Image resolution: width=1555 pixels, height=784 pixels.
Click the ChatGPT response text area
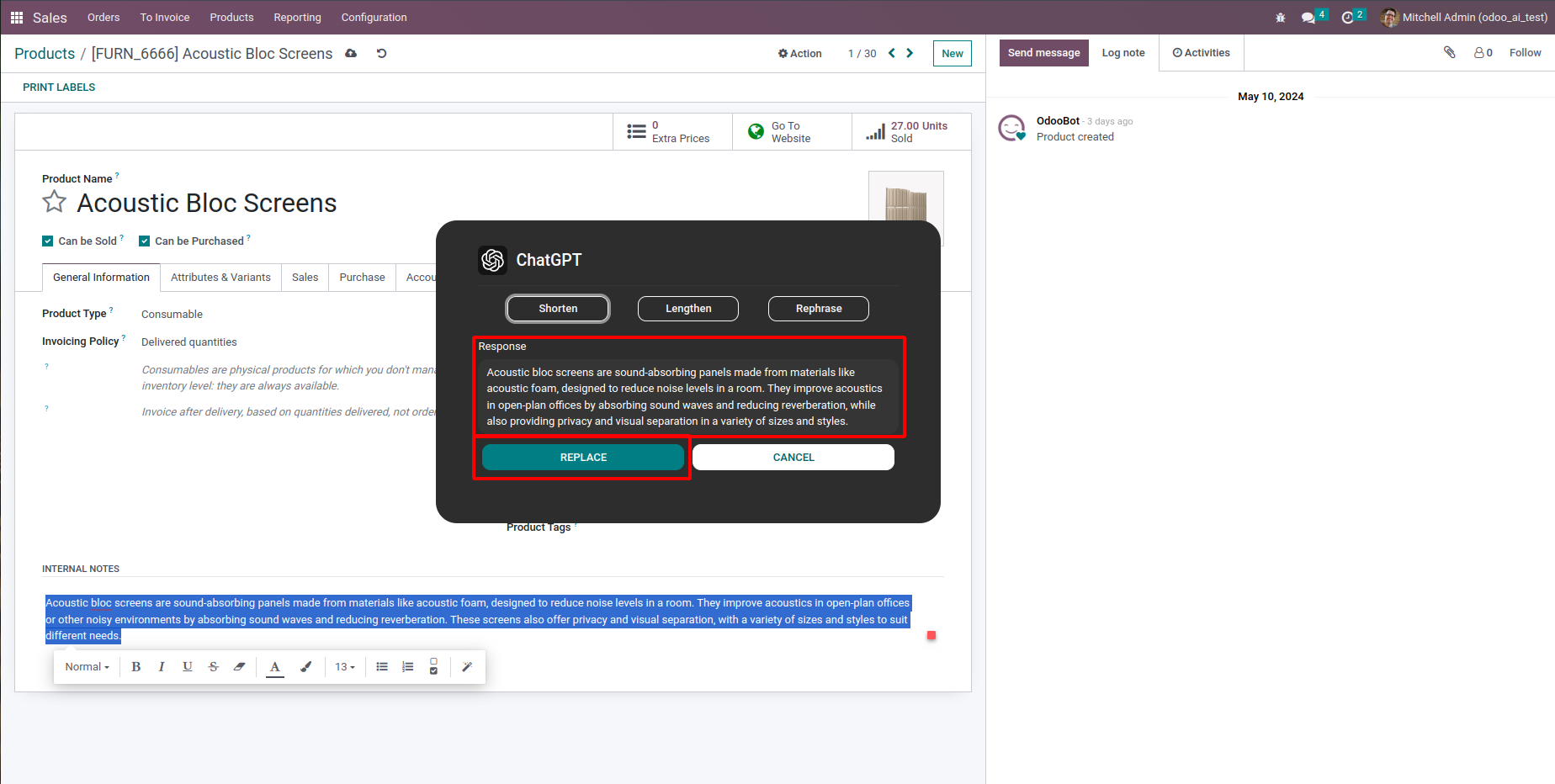pyautogui.click(x=688, y=397)
